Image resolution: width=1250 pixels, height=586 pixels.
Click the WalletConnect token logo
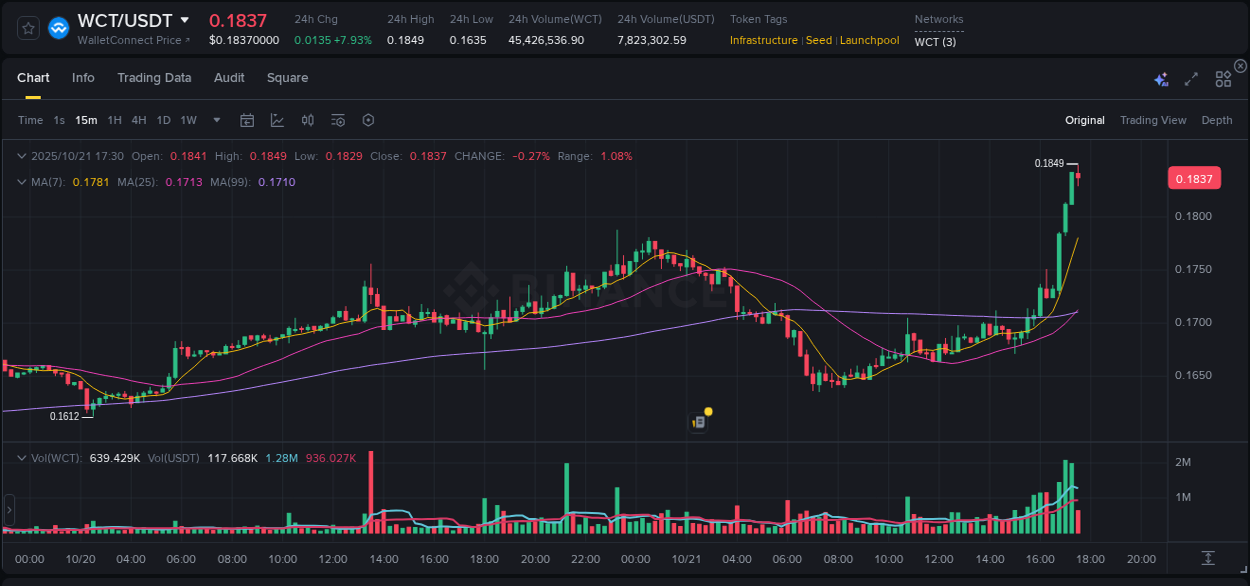tap(58, 27)
